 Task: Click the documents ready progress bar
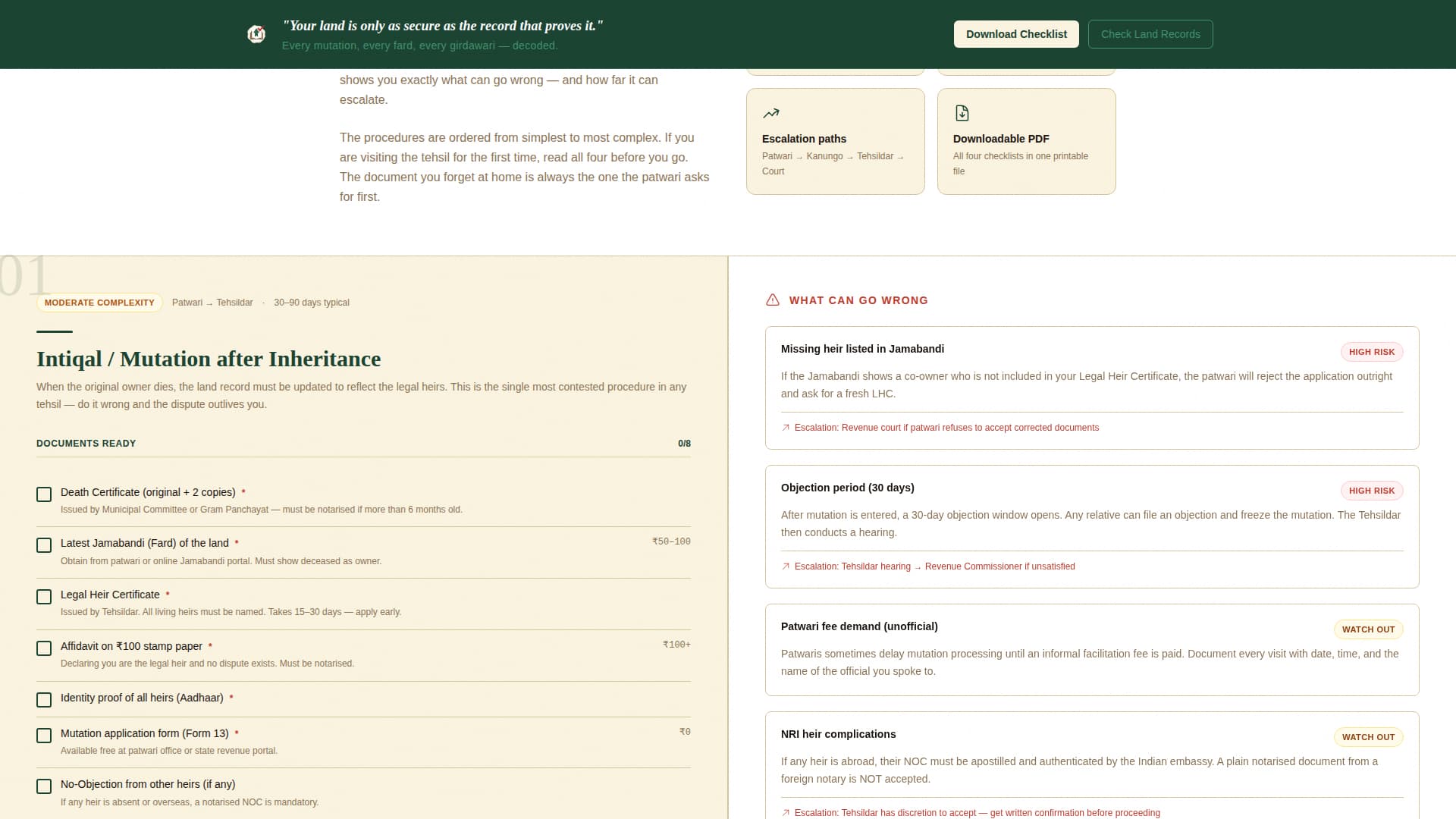(363, 457)
